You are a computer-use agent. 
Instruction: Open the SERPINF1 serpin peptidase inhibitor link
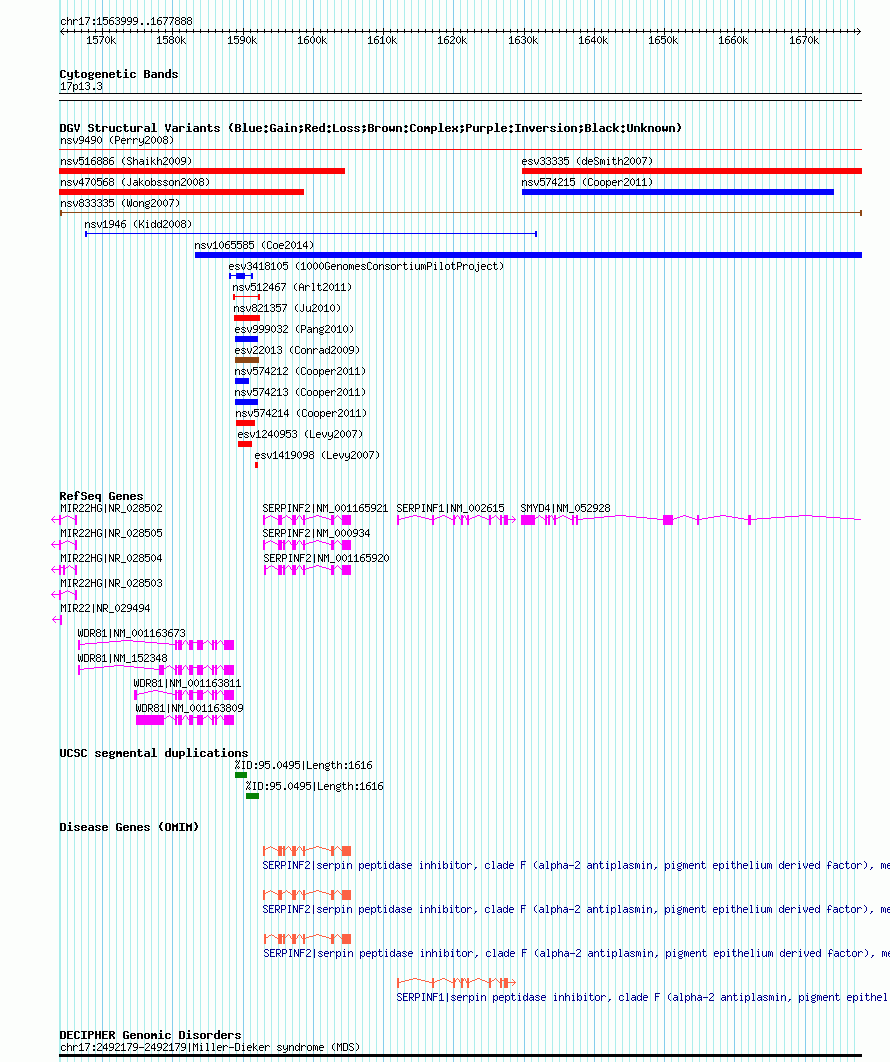point(642,997)
